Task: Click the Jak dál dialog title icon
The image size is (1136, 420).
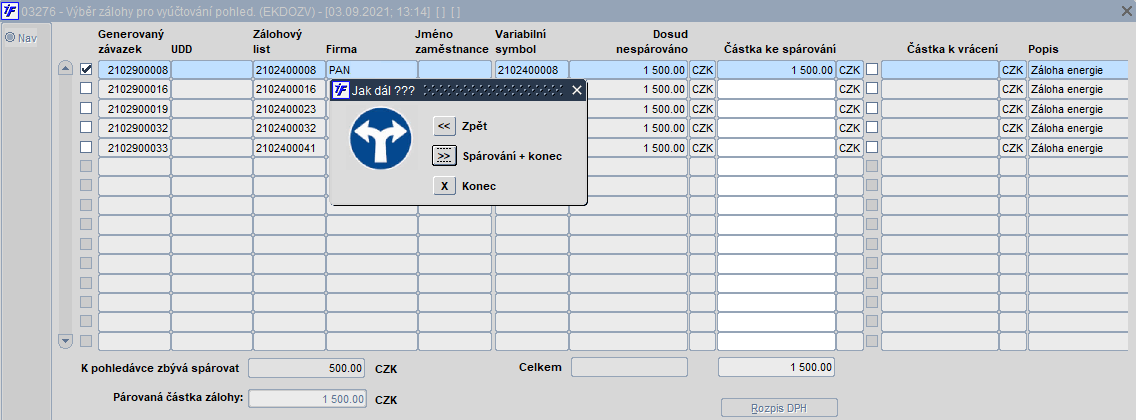Action: pos(341,91)
